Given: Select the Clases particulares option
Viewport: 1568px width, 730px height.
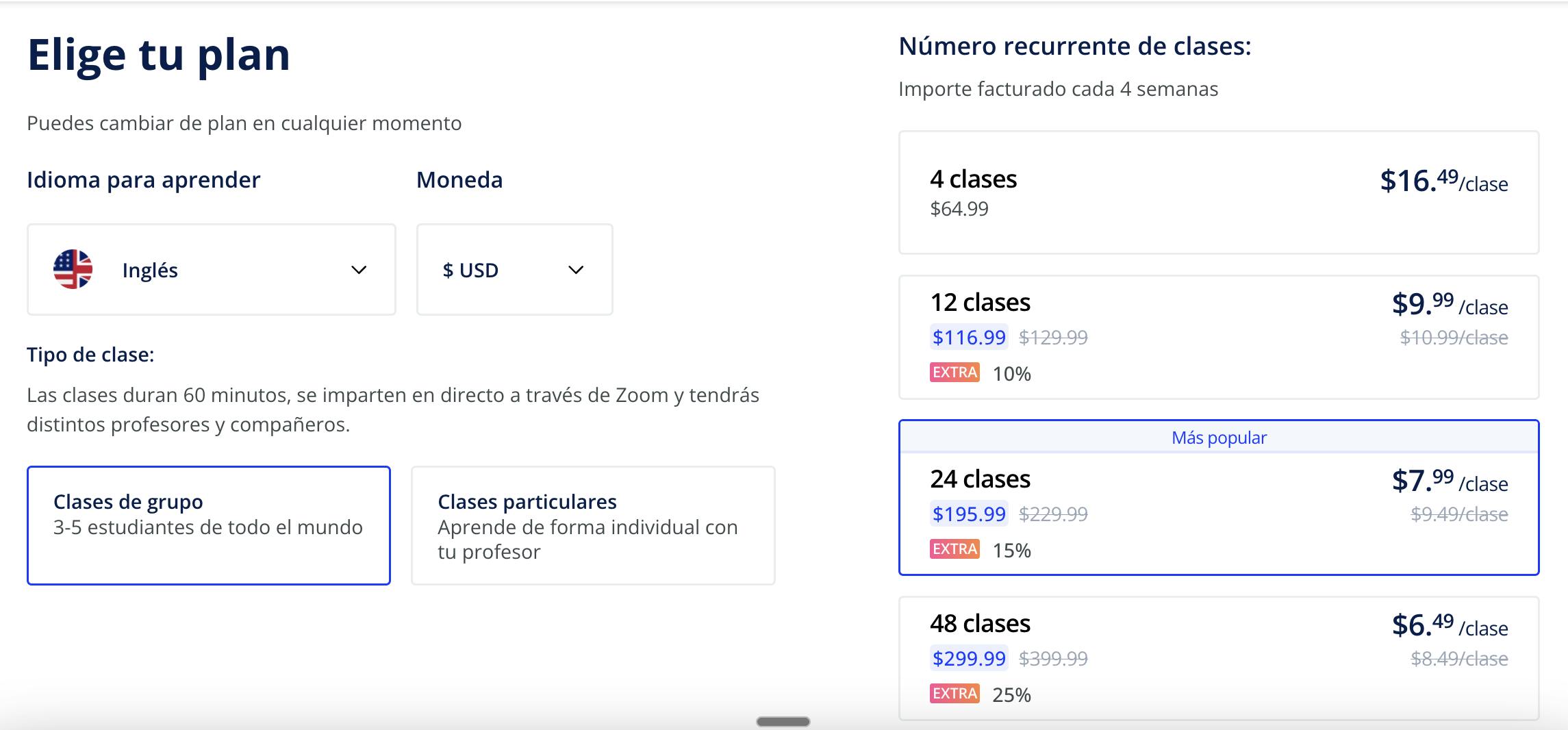Looking at the screenshot, I should click(592, 525).
